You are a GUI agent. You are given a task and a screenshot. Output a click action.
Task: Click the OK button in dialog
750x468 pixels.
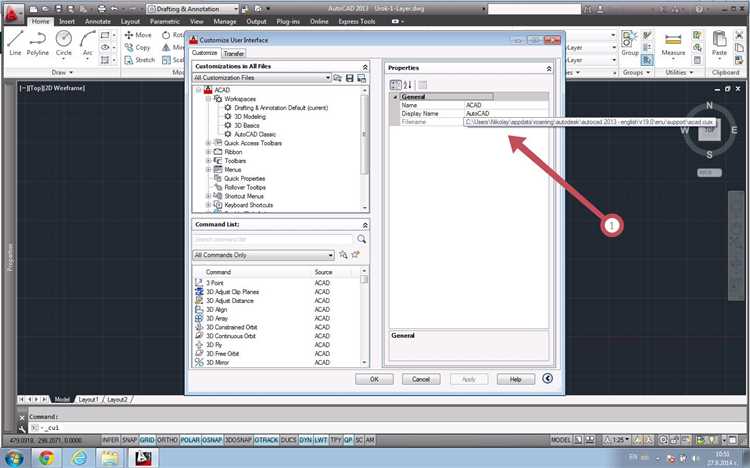(x=374, y=379)
